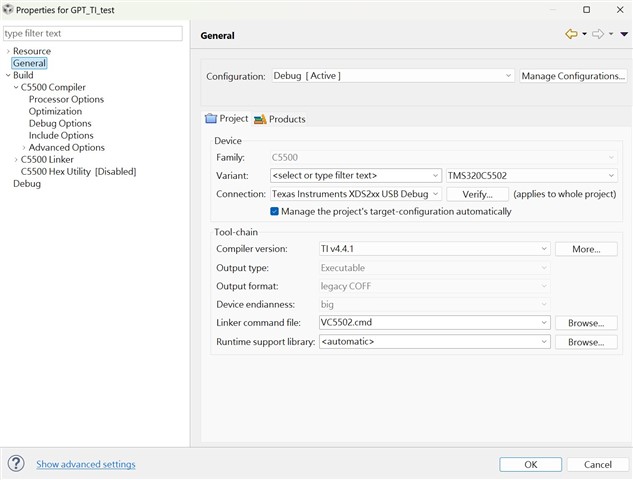Select Debug in the tree
The width and height of the screenshot is (633, 480).
click(27, 184)
